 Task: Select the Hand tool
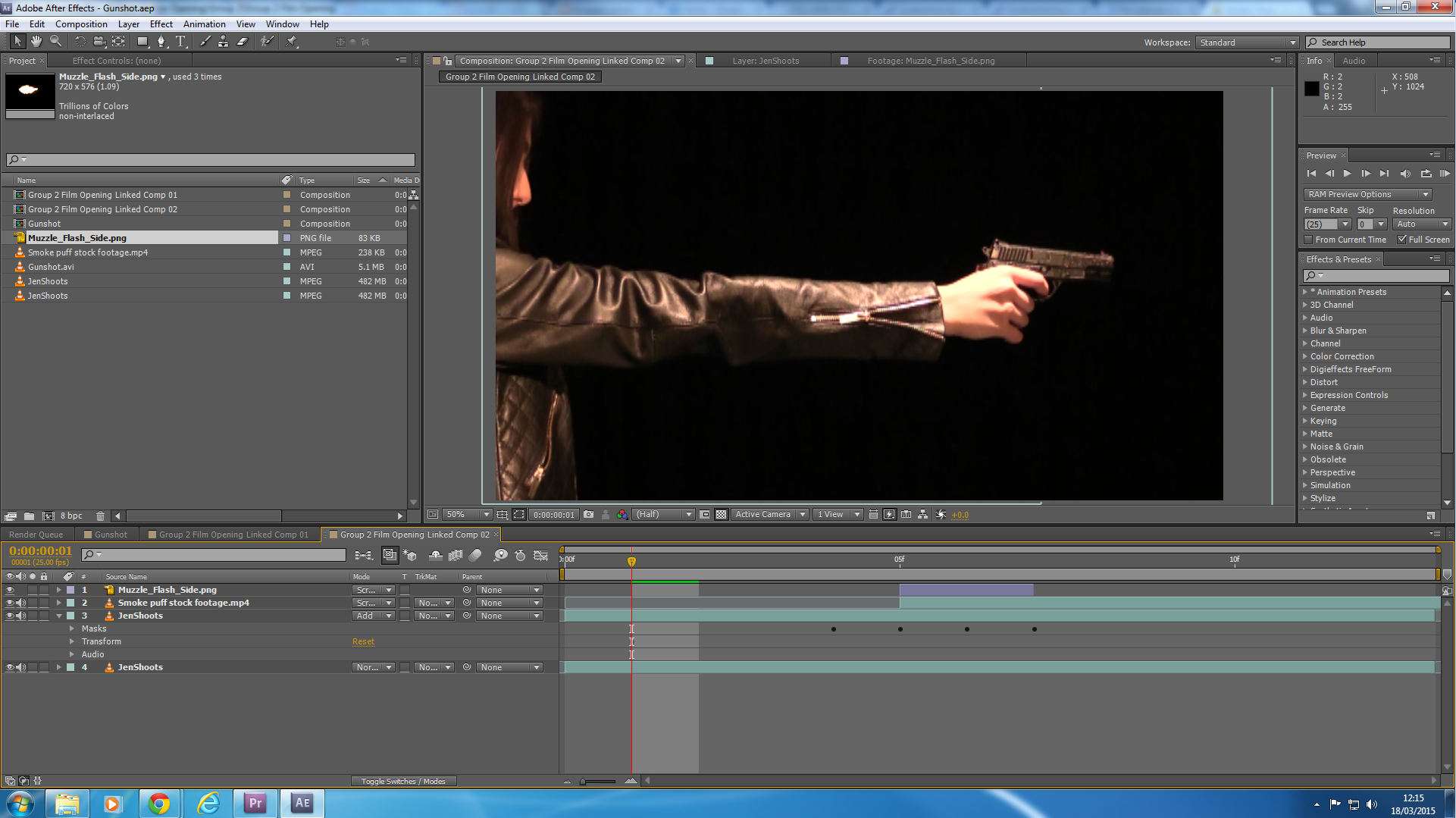tap(36, 42)
